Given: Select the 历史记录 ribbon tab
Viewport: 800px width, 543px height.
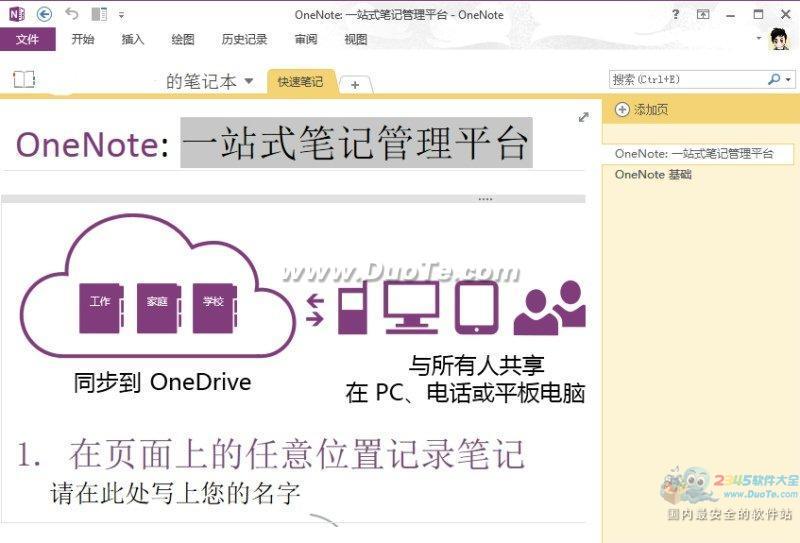Looking at the screenshot, I should point(244,40).
